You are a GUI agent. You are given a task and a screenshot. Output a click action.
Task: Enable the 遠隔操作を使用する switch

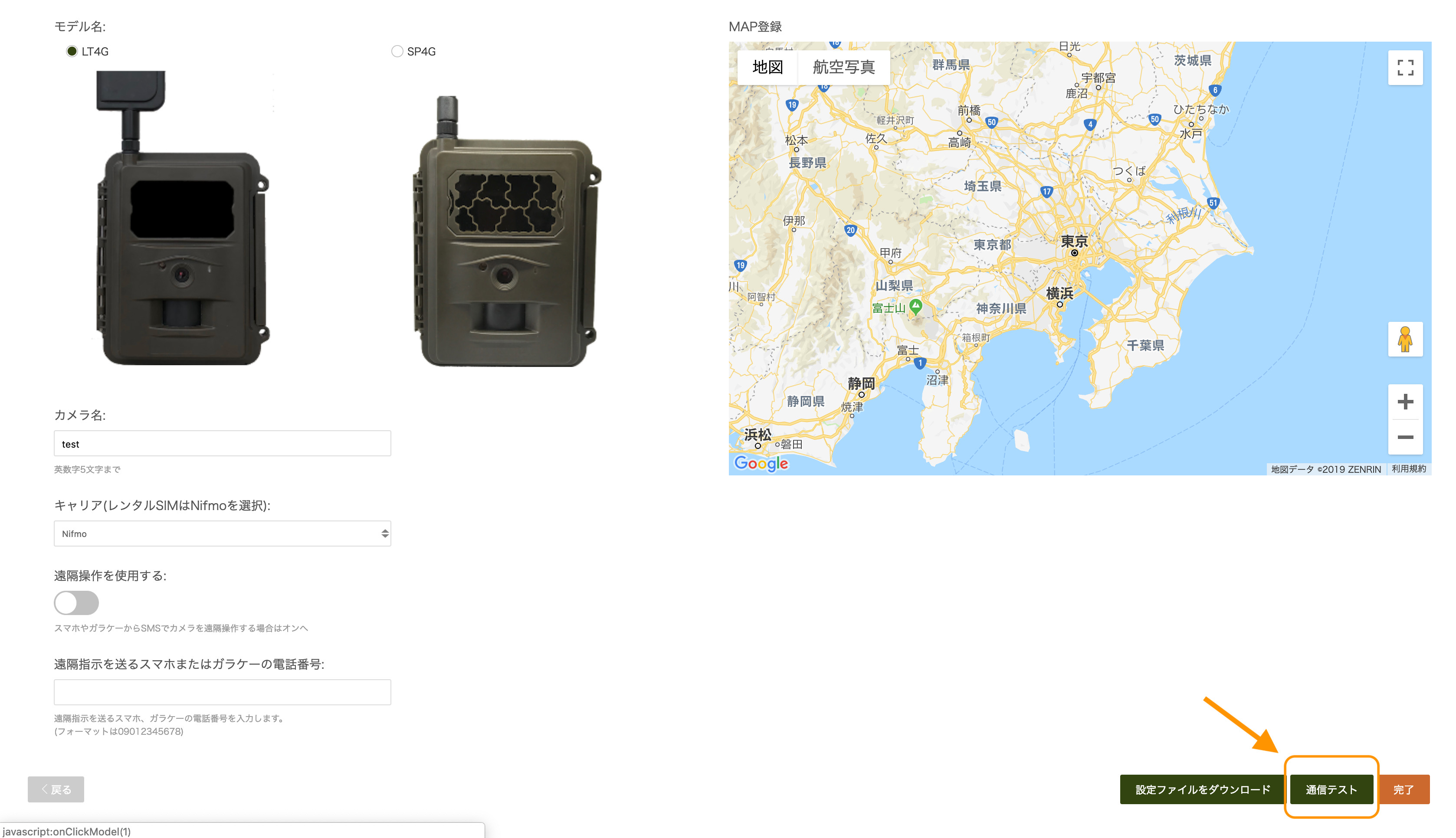(76, 602)
